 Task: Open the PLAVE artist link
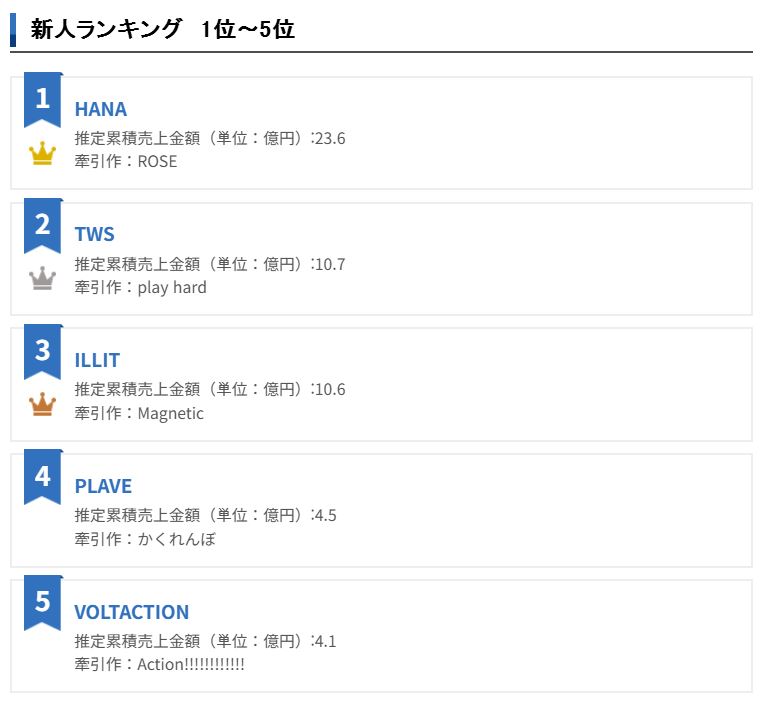point(103,486)
